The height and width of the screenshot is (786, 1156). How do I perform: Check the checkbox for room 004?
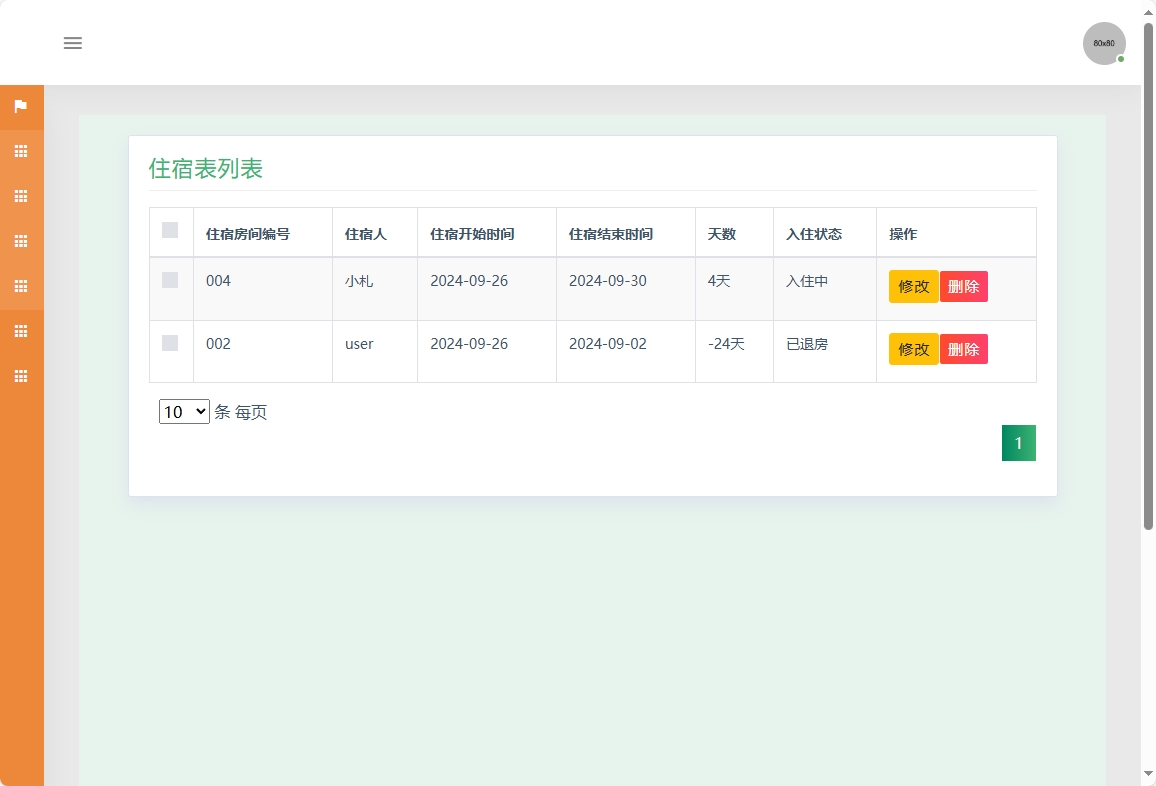pos(170,280)
